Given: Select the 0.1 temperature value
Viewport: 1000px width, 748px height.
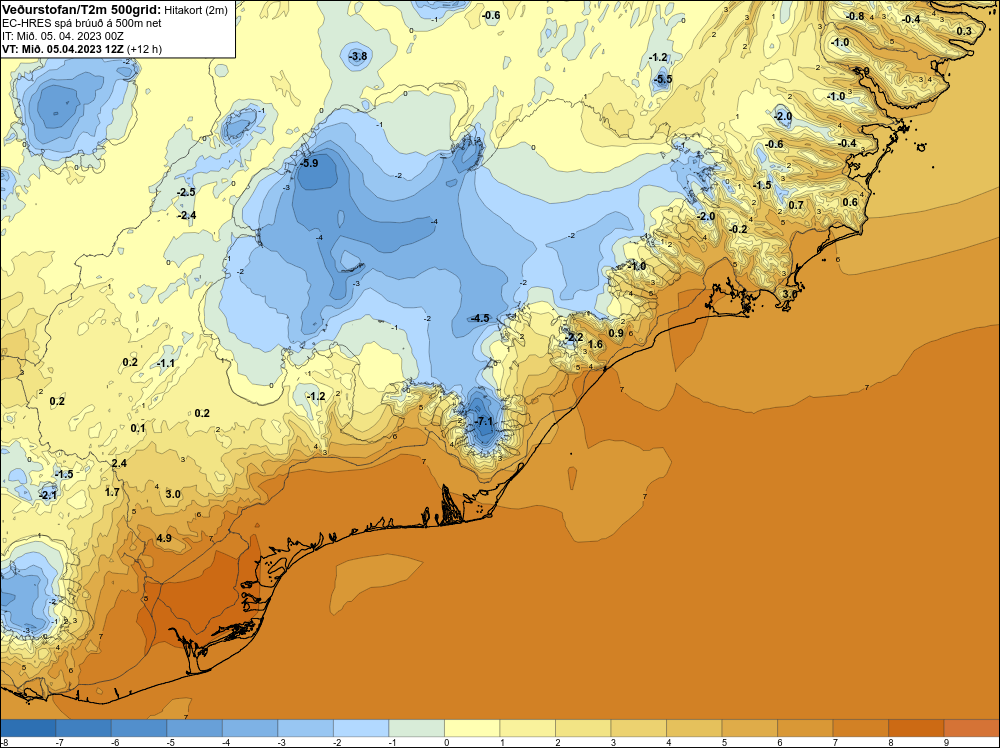Looking at the screenshot, I should [x=138, y=429].
